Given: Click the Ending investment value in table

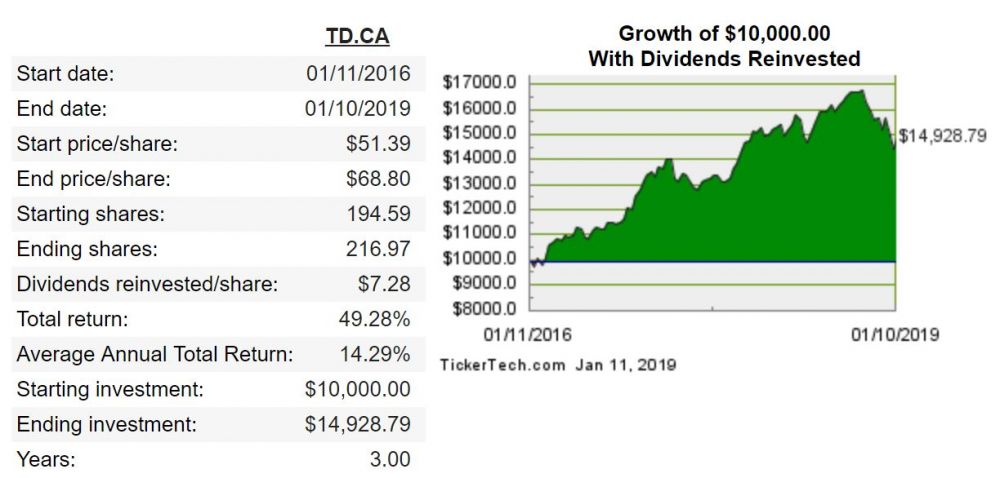Looking at the screenshot, I should click(x=357, y=424).
